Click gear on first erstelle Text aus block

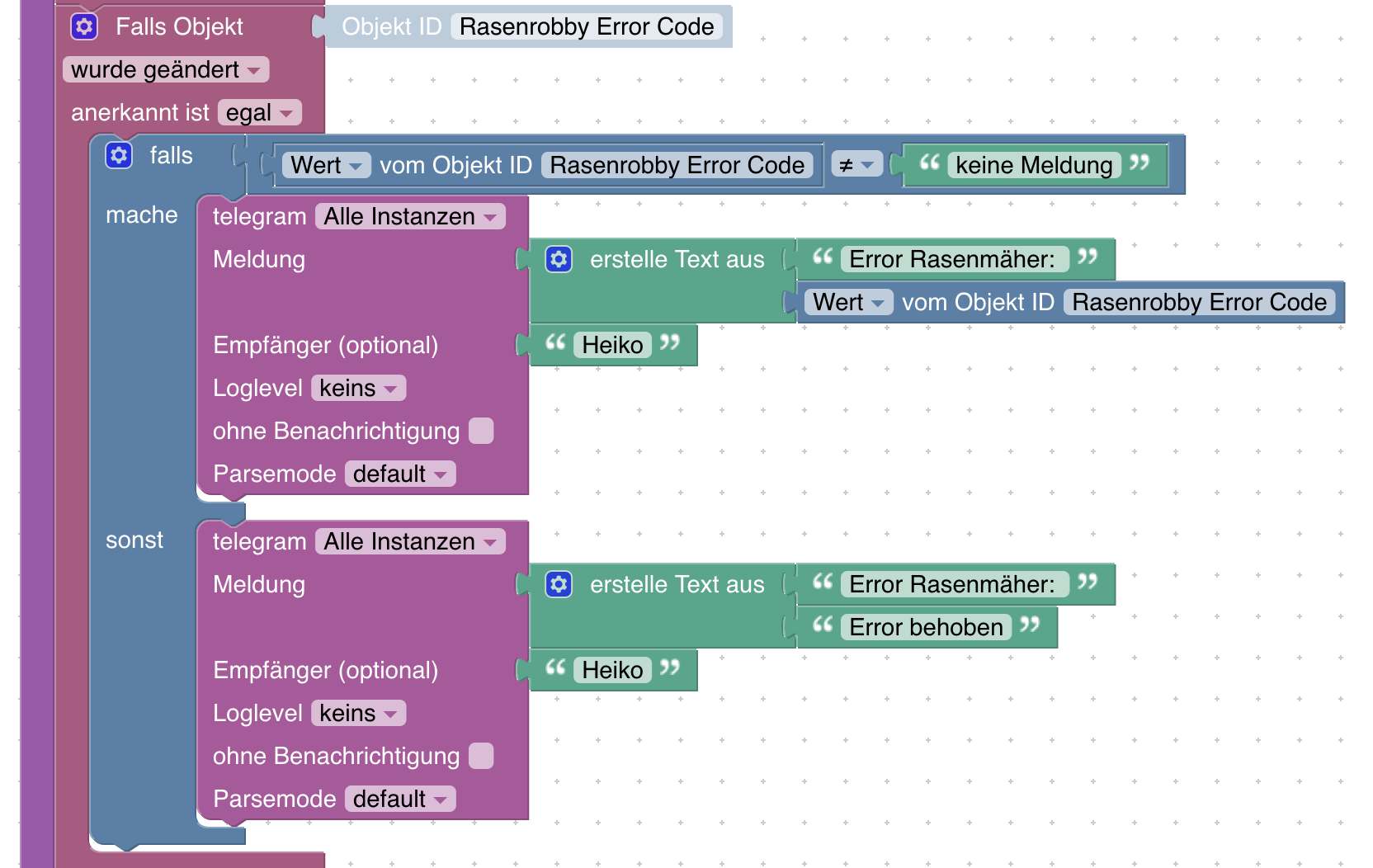pos(559,259)
